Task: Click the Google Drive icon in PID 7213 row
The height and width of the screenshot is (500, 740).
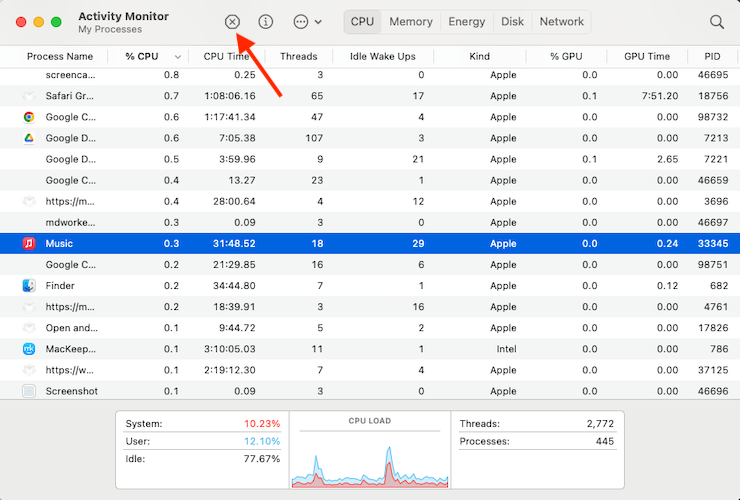Action: [x=29, y=138]
